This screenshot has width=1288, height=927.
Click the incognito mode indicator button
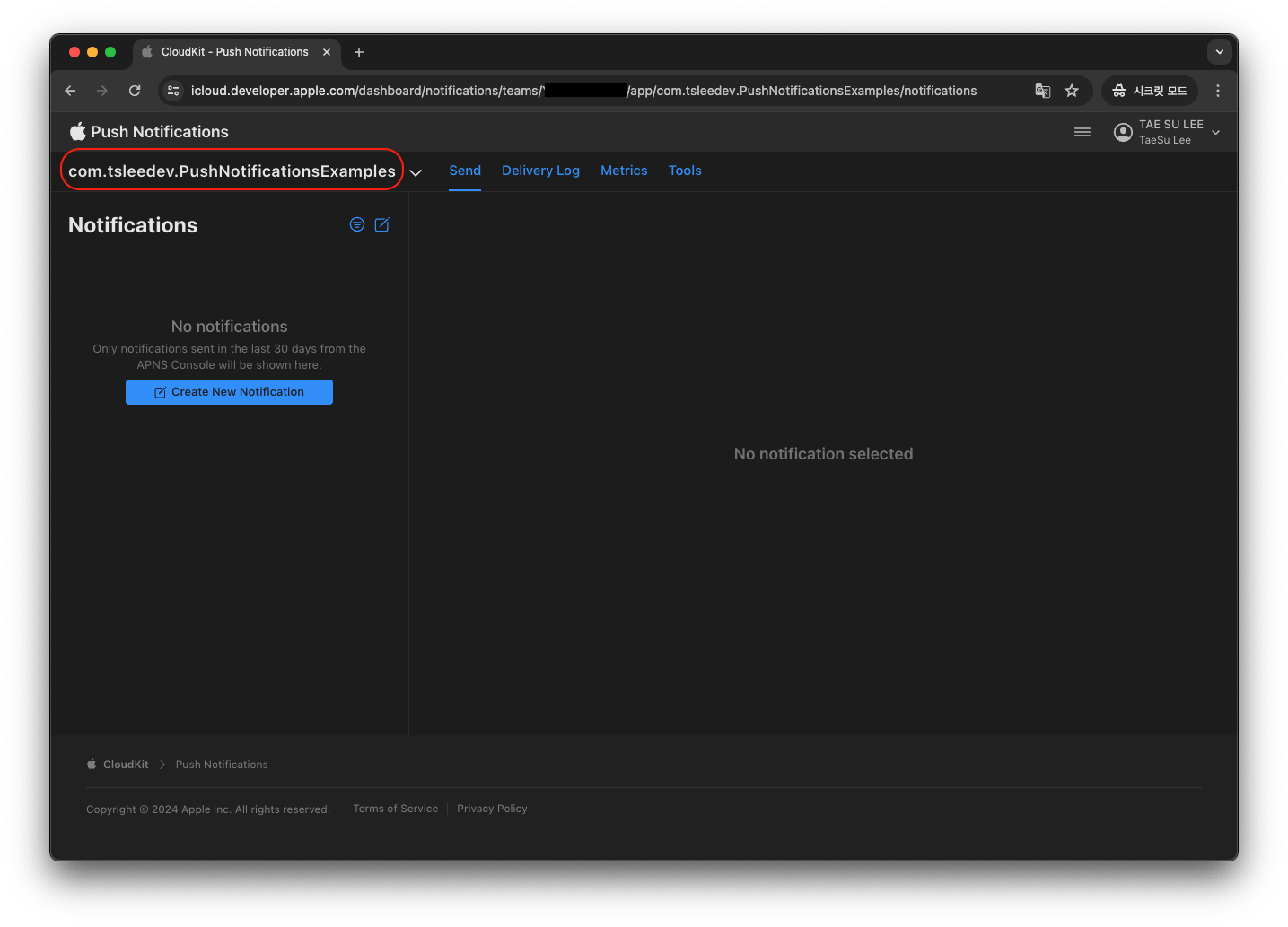(x=1150, y=91)
